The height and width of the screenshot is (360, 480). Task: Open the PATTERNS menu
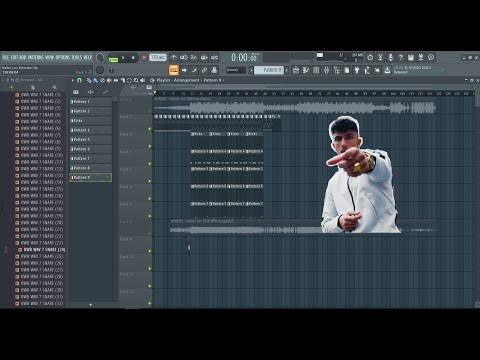pos(35,57)
